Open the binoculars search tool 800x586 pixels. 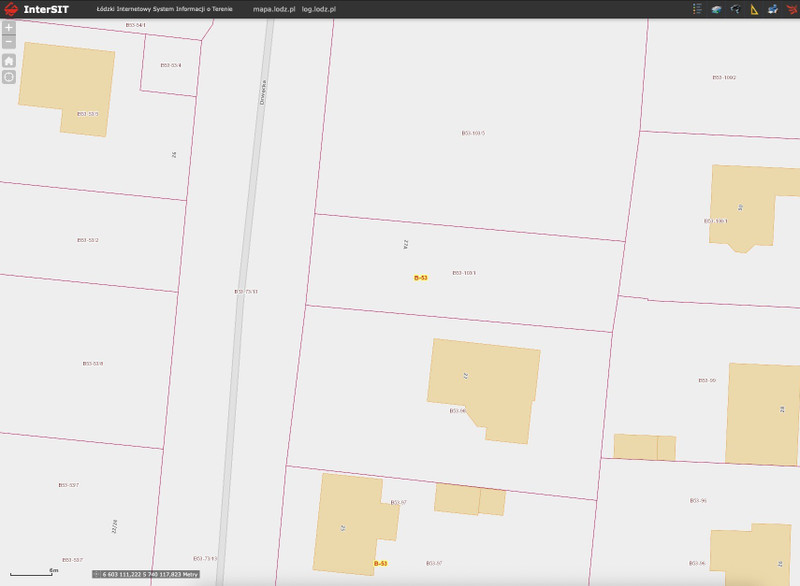coord(735,9)
